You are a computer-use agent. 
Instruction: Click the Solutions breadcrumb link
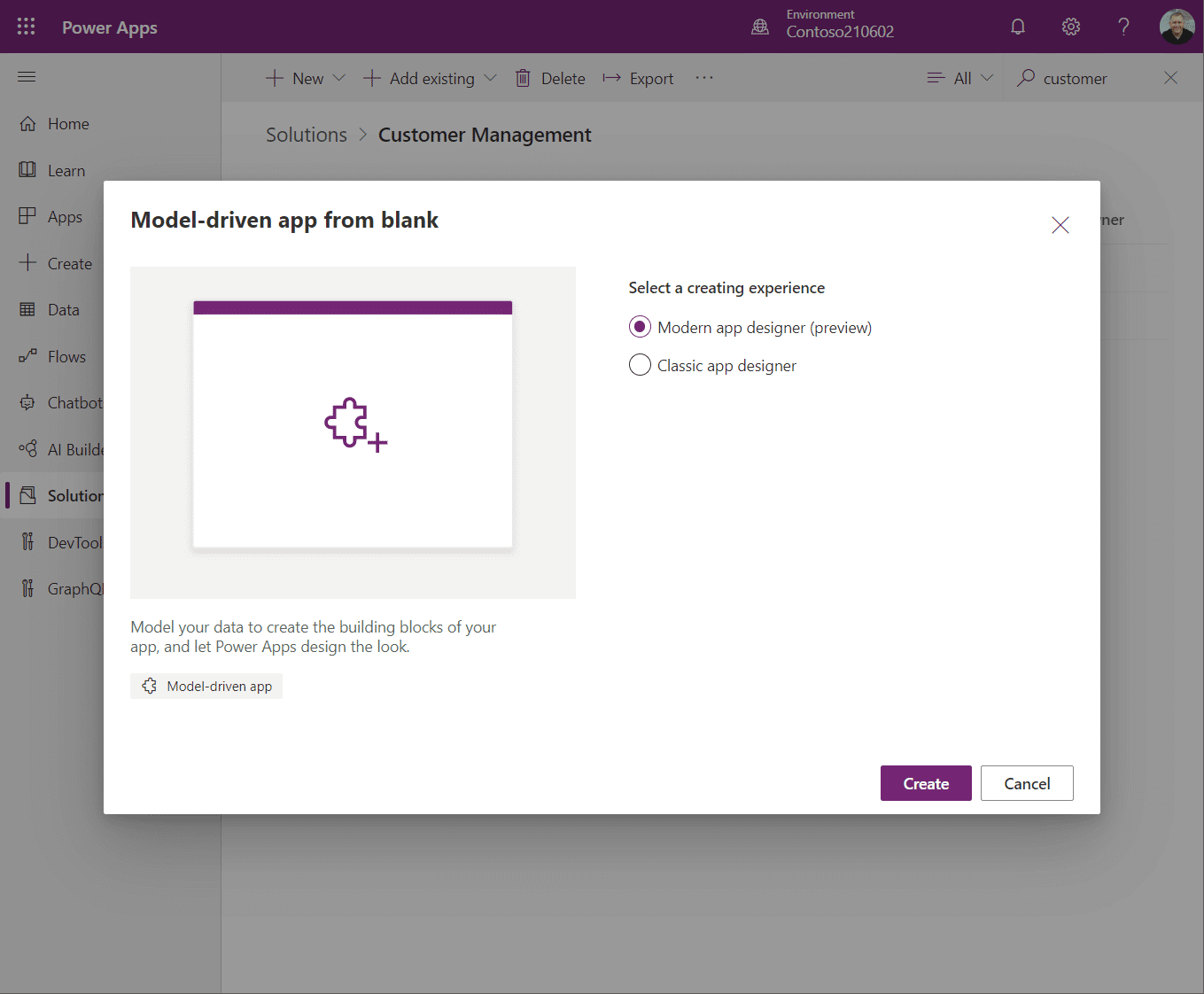coord(307,135)
